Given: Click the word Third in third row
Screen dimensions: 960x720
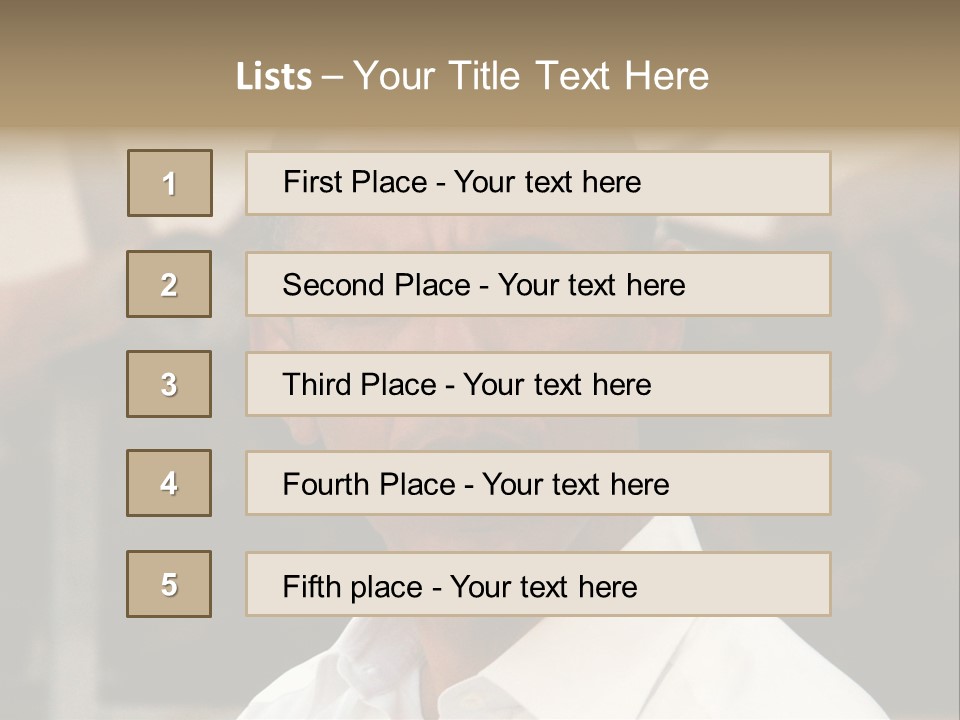Looking at the screenshot, I should (x=316, y=384).
